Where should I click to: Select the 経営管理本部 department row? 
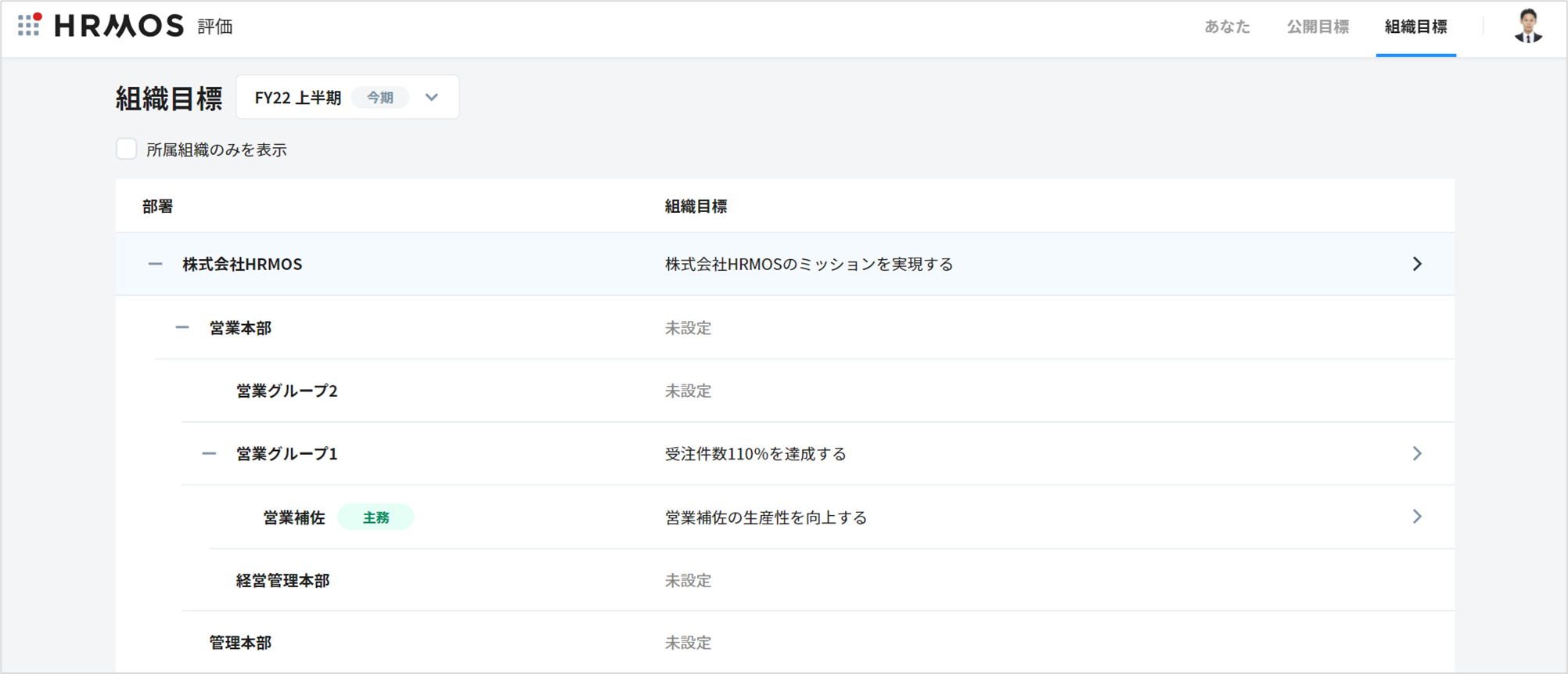(x=282, y=581)
